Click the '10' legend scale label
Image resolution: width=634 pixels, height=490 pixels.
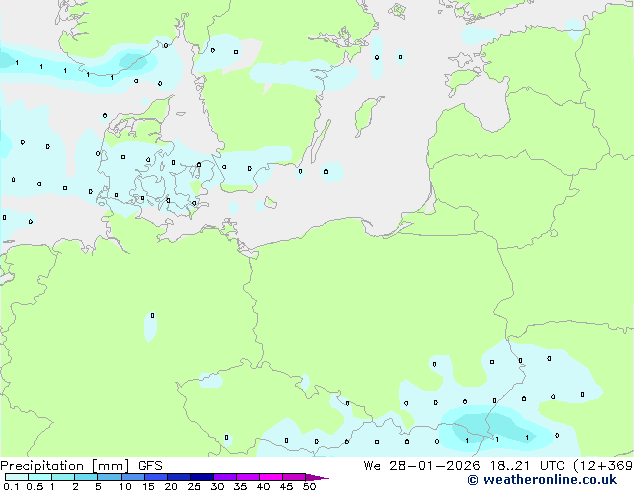click(x=125, y=486)
